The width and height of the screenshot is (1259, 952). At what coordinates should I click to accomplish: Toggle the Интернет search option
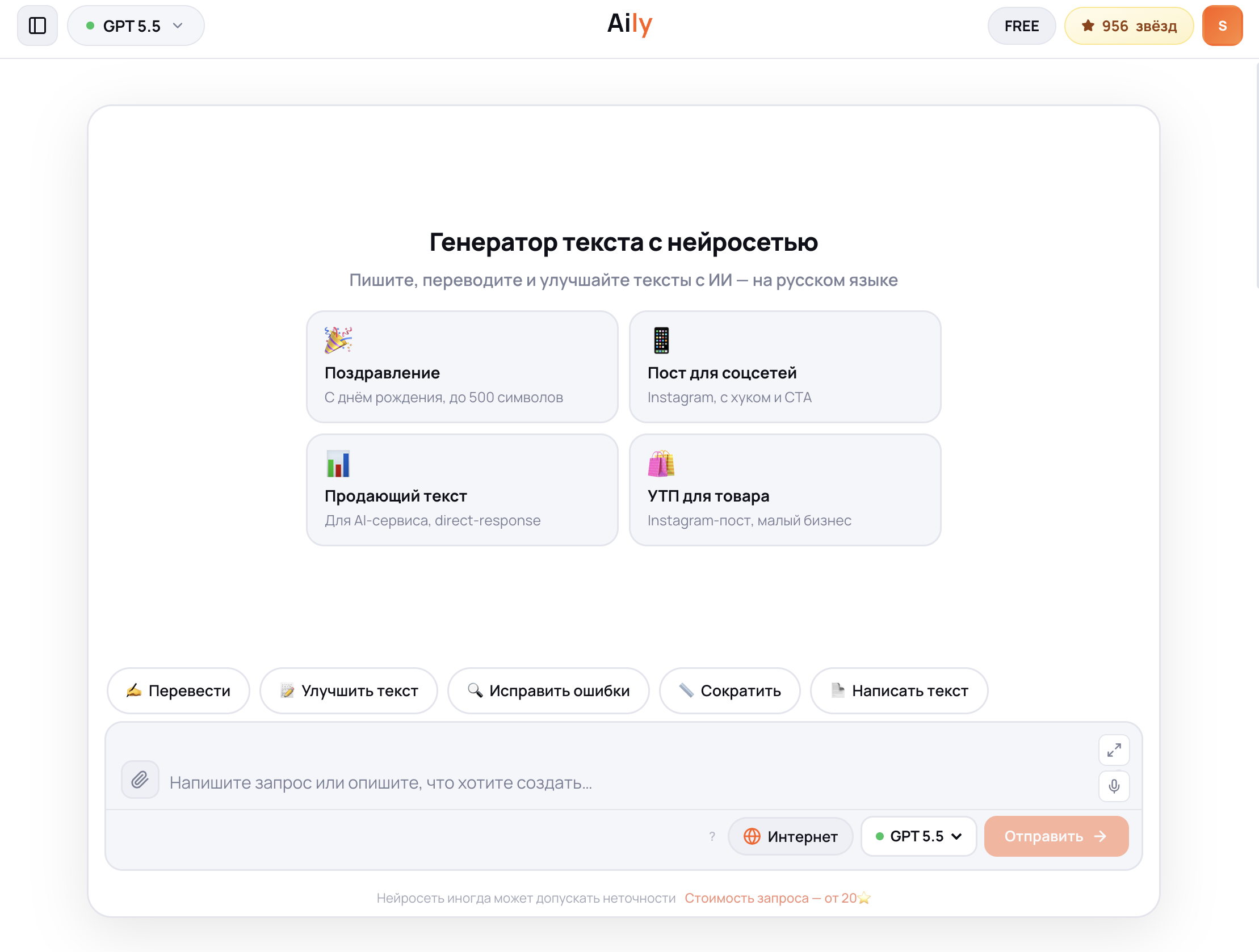tap(790, 836)
